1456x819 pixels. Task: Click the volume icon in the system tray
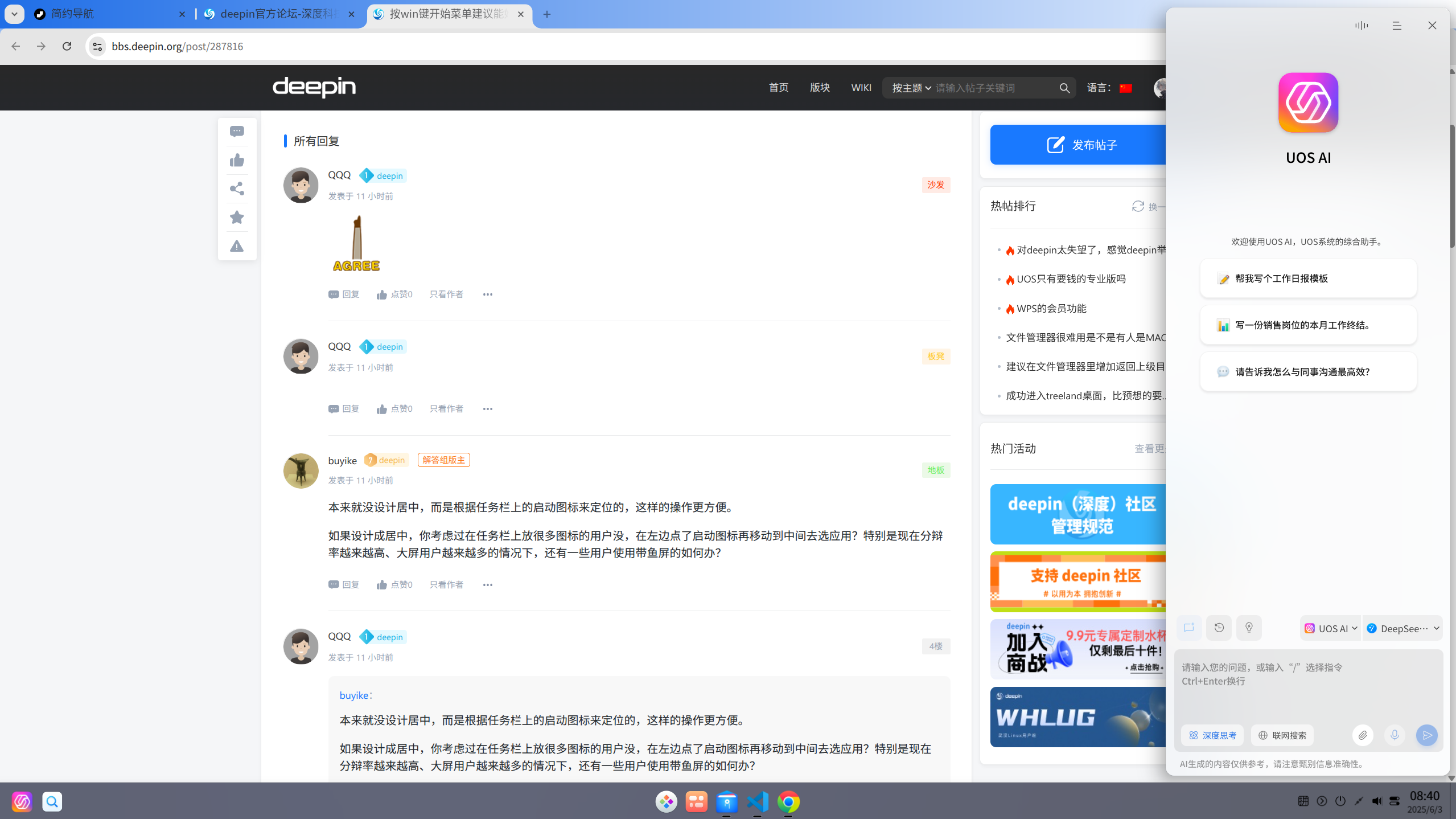click(x=1376, y=801)
